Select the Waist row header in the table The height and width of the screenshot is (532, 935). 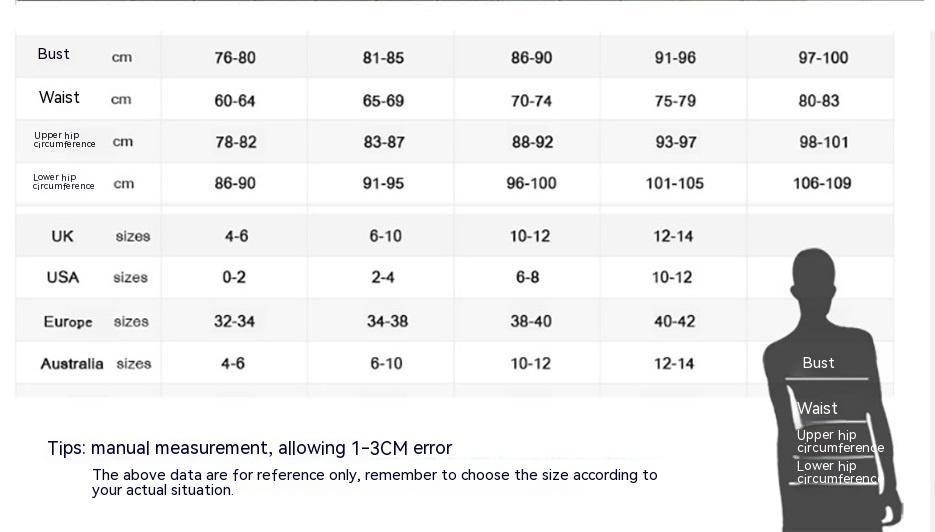pos(59,98)
